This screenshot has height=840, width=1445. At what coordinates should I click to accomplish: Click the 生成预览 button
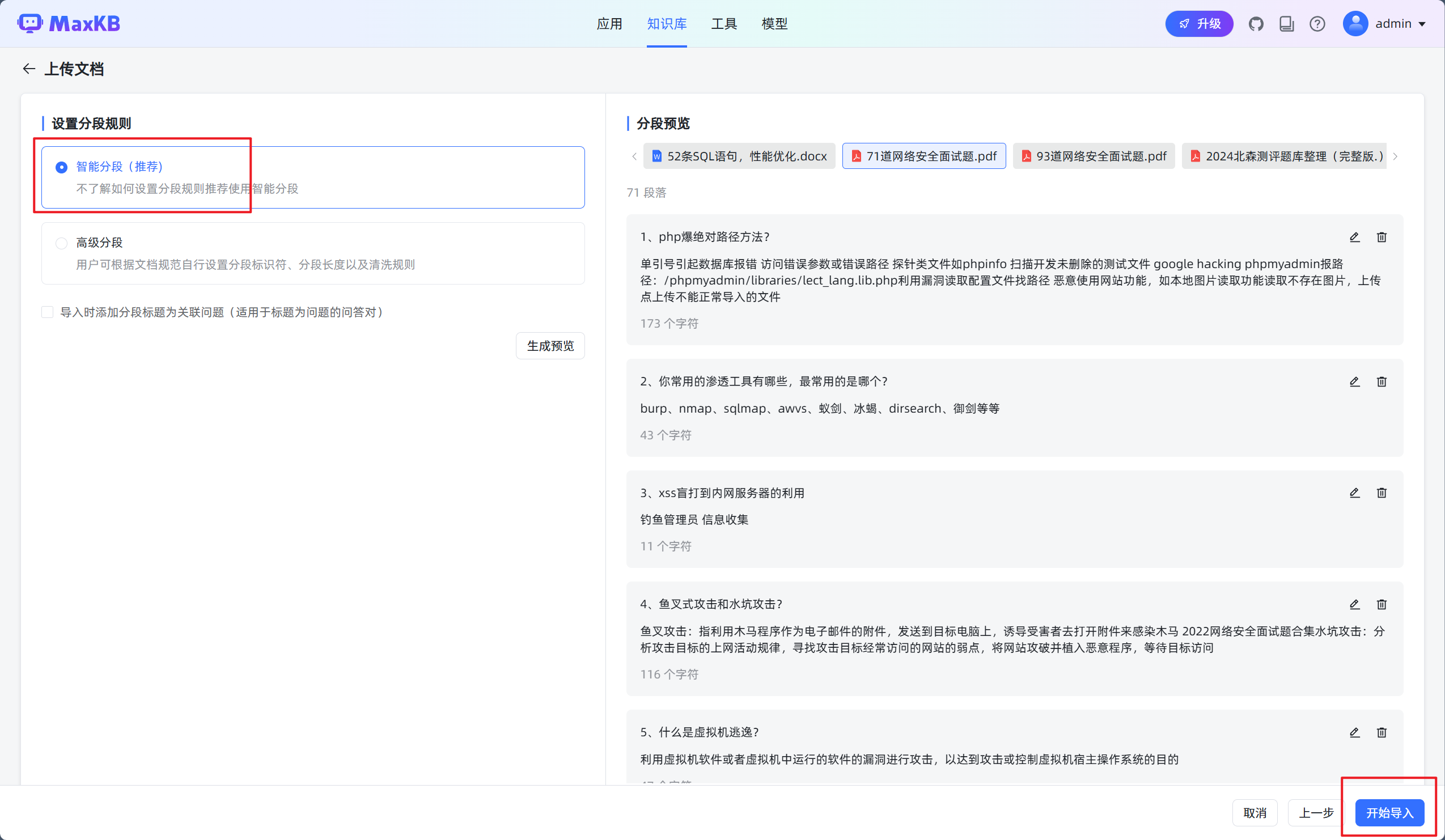click(550, 346)
